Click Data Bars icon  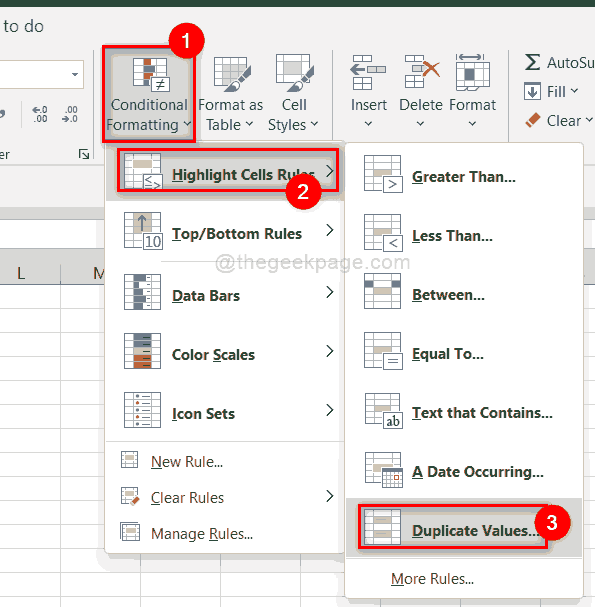(x=142, y=292)
